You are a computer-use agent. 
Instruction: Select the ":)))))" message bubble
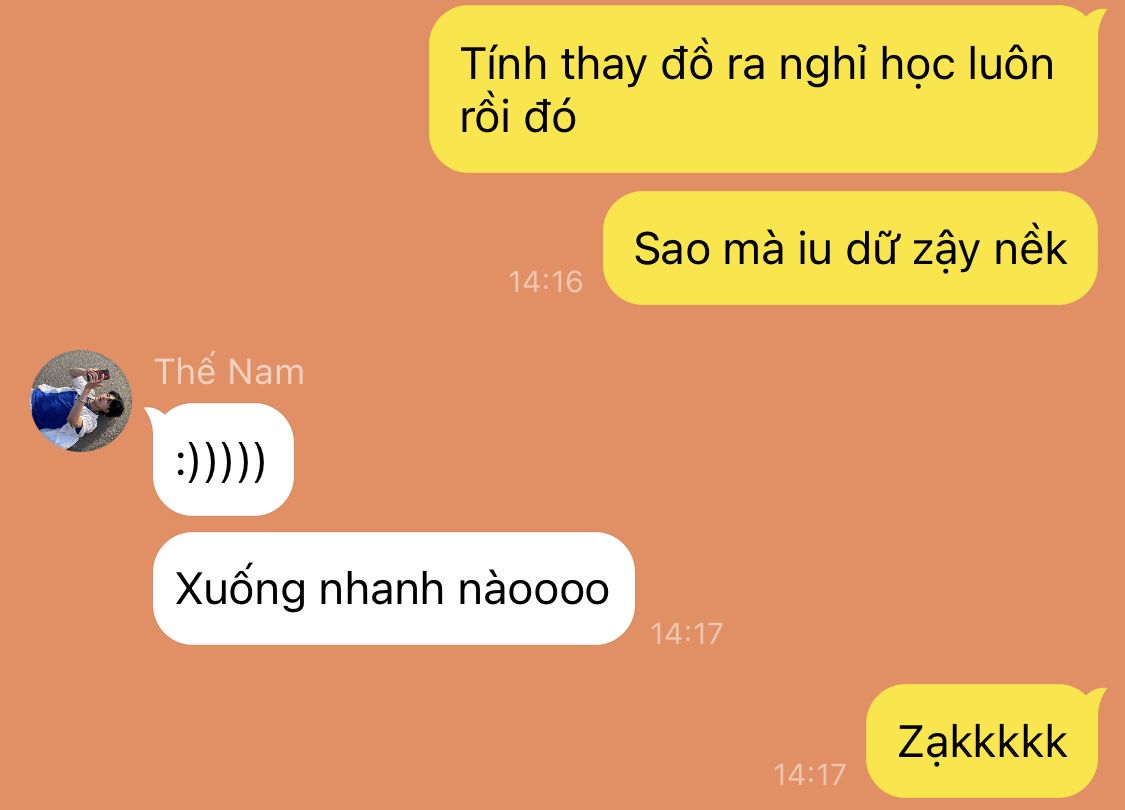click(223, 459)
